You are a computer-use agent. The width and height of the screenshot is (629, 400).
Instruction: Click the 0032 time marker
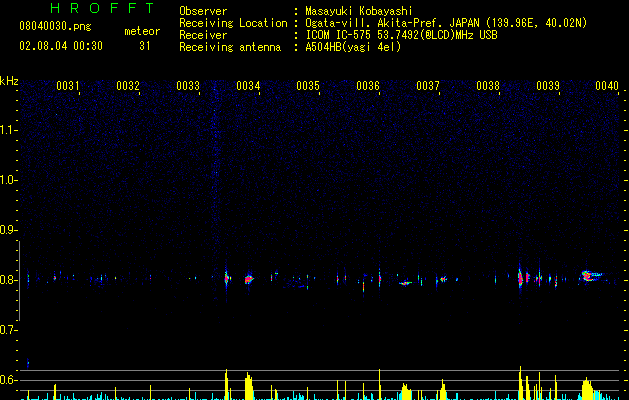click(128, 86)
